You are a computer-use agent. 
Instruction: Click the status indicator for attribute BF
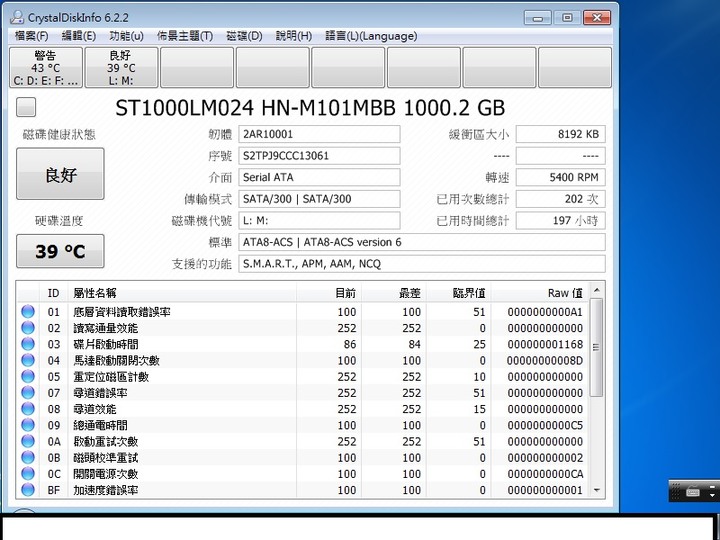(x=28, y=490)
